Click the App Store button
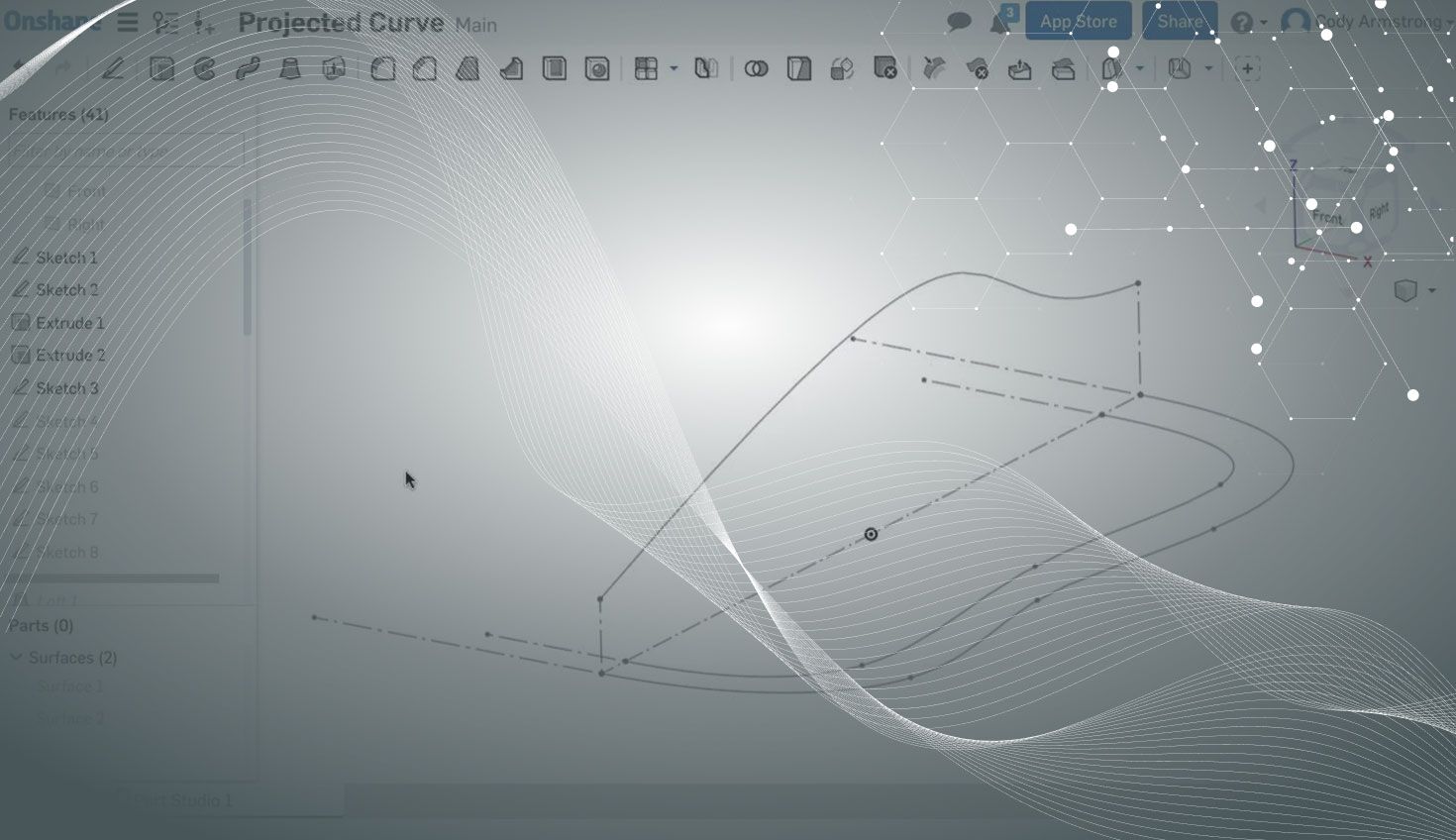 (1078, 22)
